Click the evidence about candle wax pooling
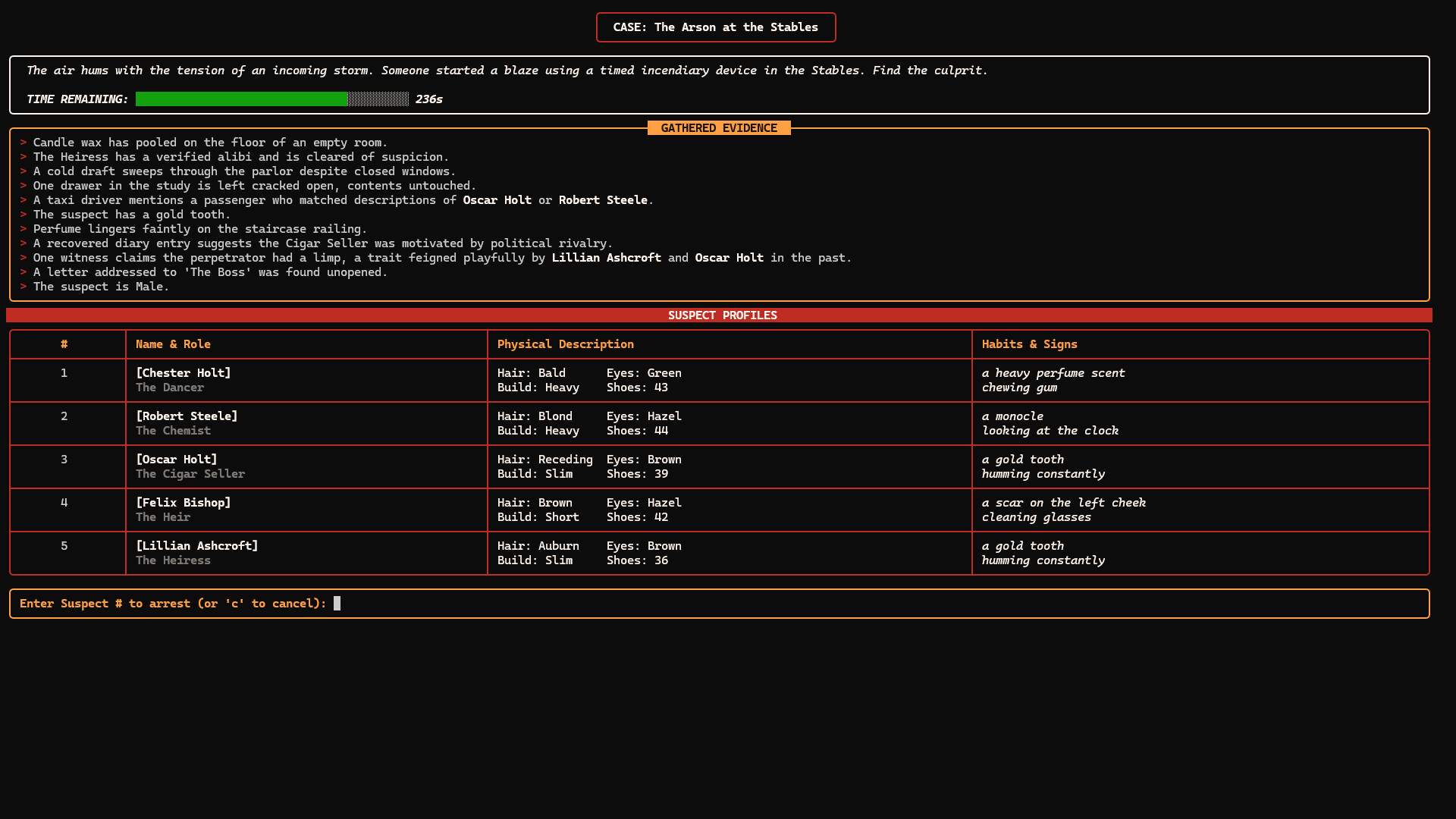This screenshot has height=819, width=1456. 210,142
